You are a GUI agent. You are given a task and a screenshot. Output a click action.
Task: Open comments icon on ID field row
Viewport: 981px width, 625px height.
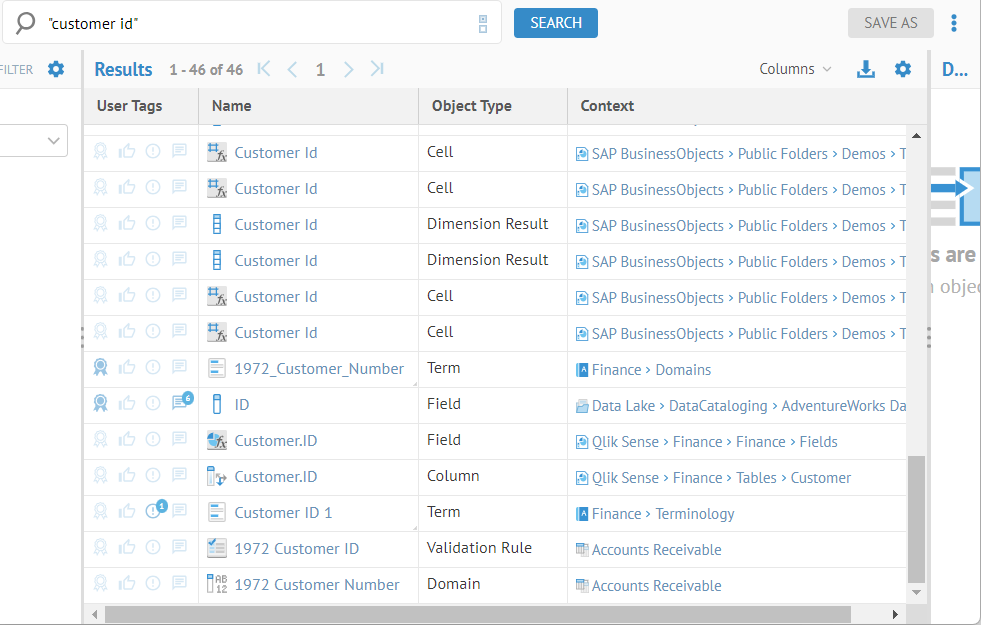pos(181,403)
